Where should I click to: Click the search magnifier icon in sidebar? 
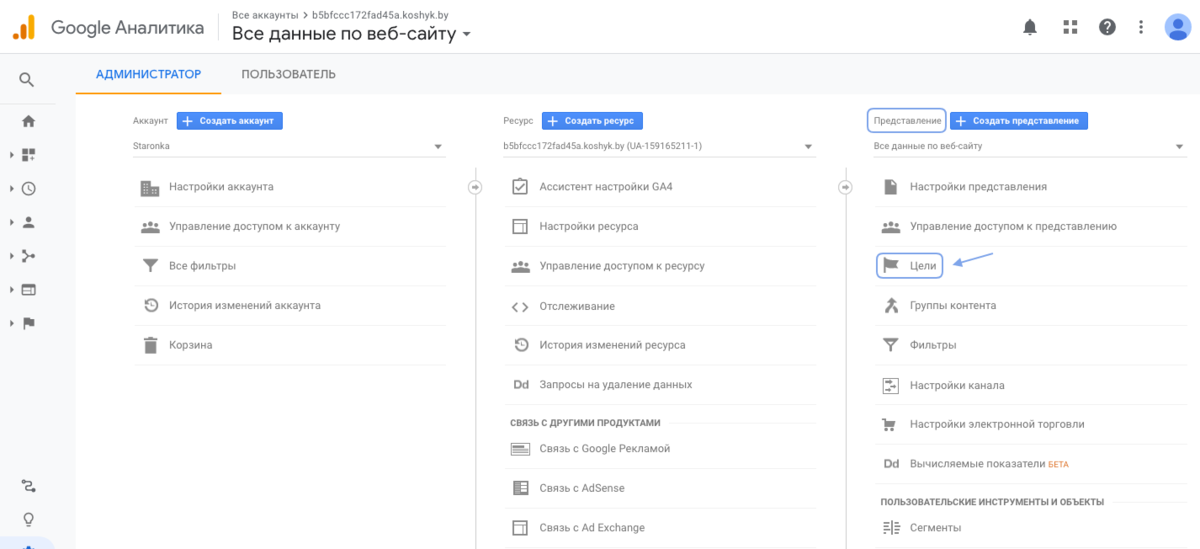[x=27, y=80]
